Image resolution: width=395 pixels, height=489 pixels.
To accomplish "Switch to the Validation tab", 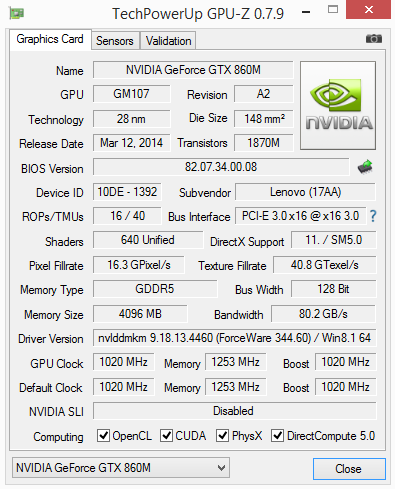I will (168, 41).
